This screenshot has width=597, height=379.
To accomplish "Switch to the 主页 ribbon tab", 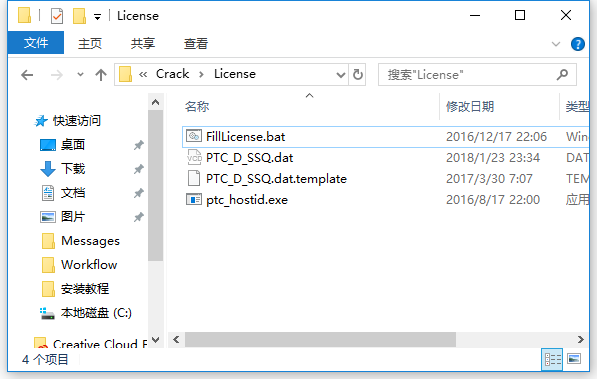I will [x=90, y=43].
